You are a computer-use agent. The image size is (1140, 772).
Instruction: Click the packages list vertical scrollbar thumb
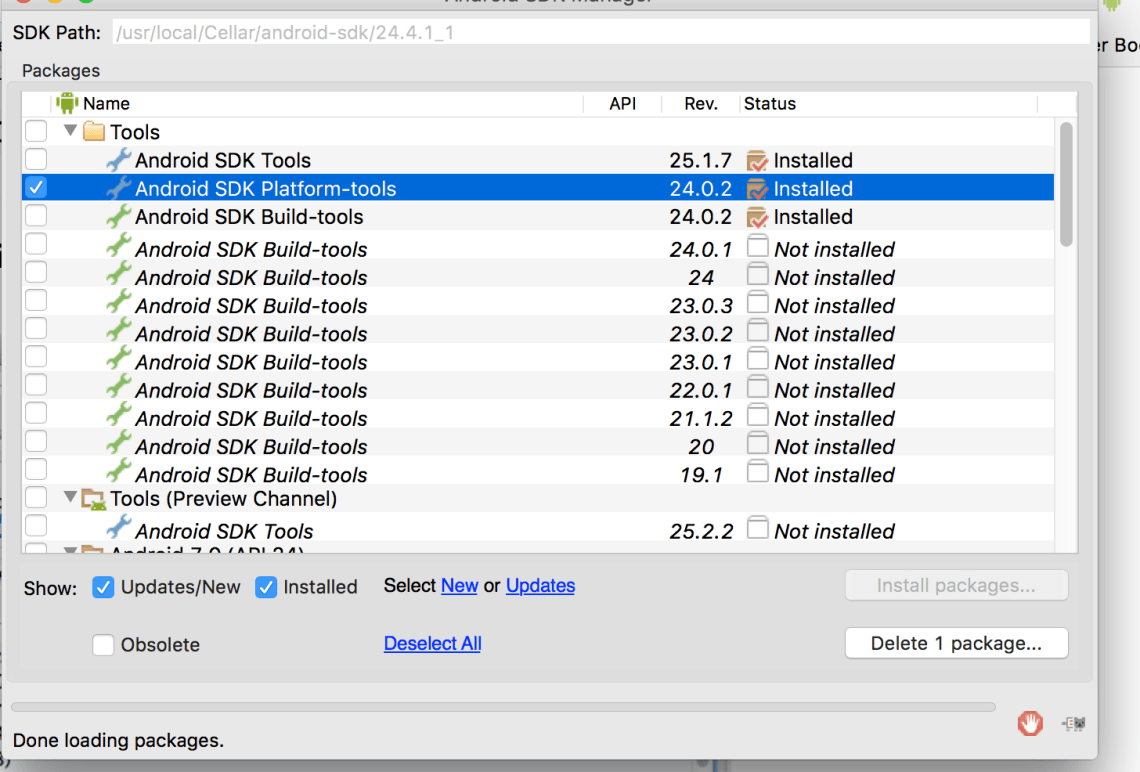point(1066,184)
